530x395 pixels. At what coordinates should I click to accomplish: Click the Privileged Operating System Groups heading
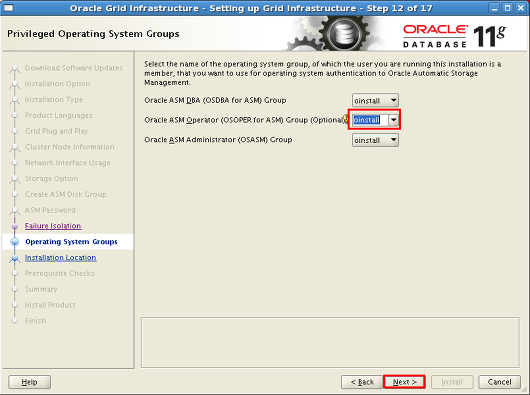pos(93,34)
